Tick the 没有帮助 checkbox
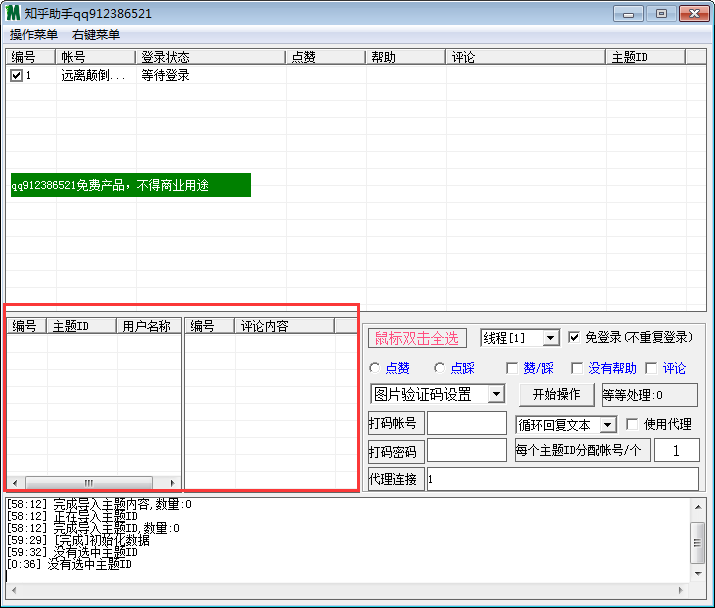This screenshot has height=608, width=715. point(577,368)
